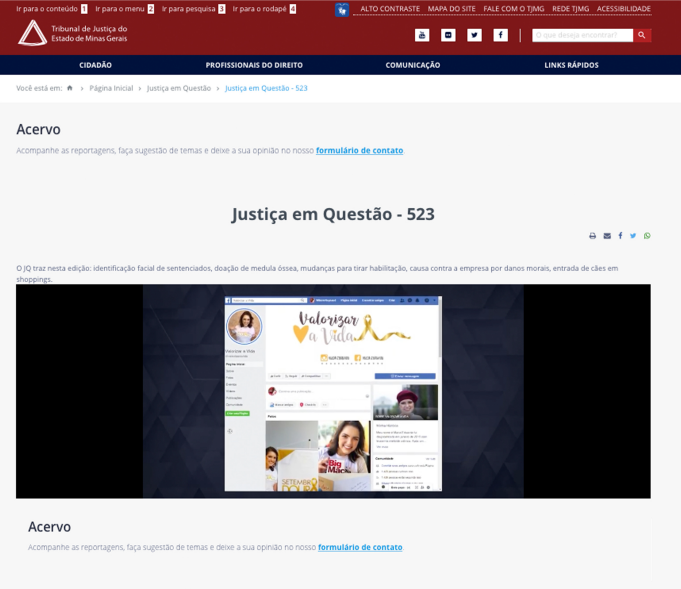Print the page using the printer icon
681x589 pixels.
click(592, 236)
